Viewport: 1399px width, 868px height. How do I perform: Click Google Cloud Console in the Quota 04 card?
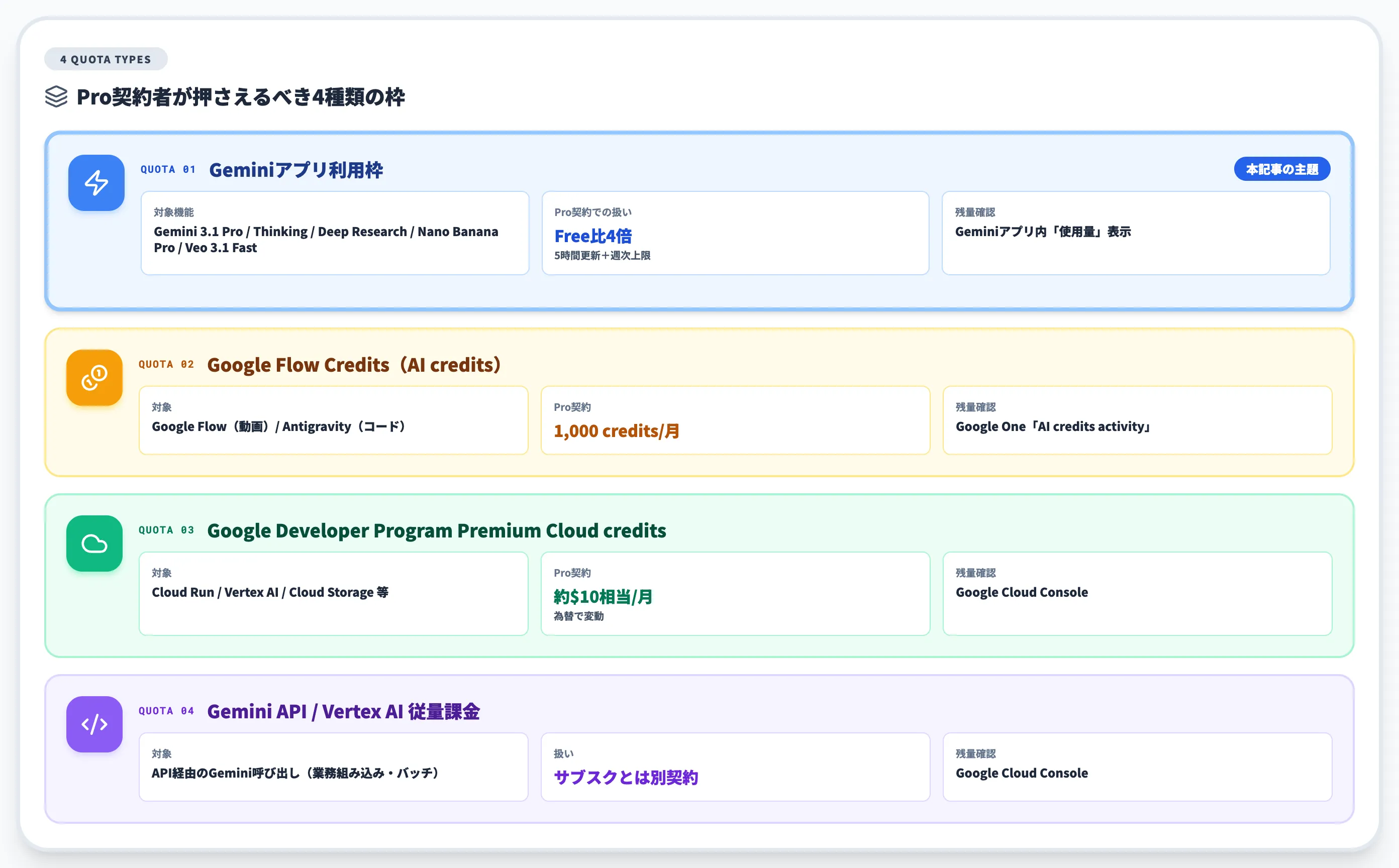(x=1022, y=773)
